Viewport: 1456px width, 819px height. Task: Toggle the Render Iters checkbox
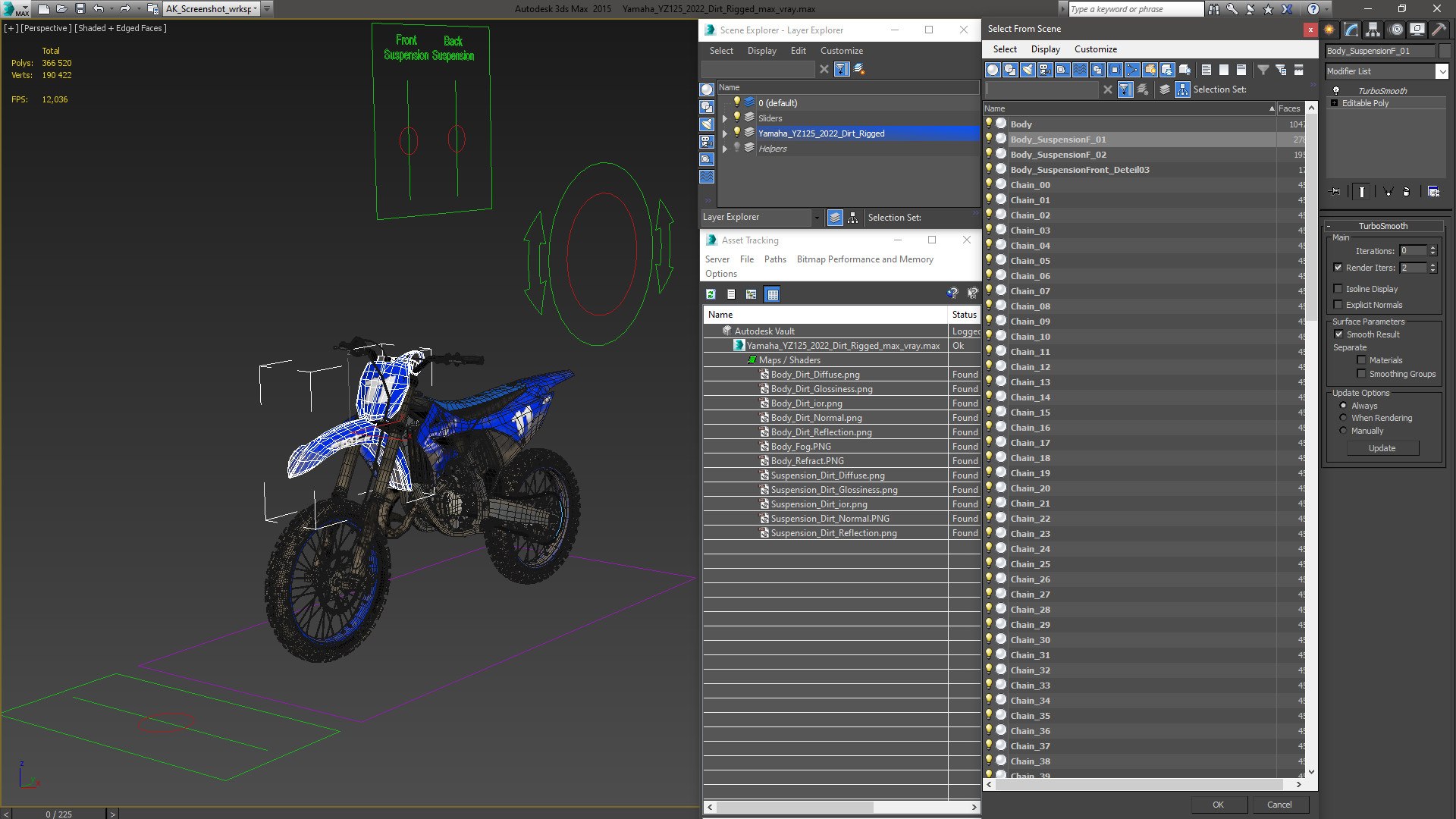point(1338,268)
